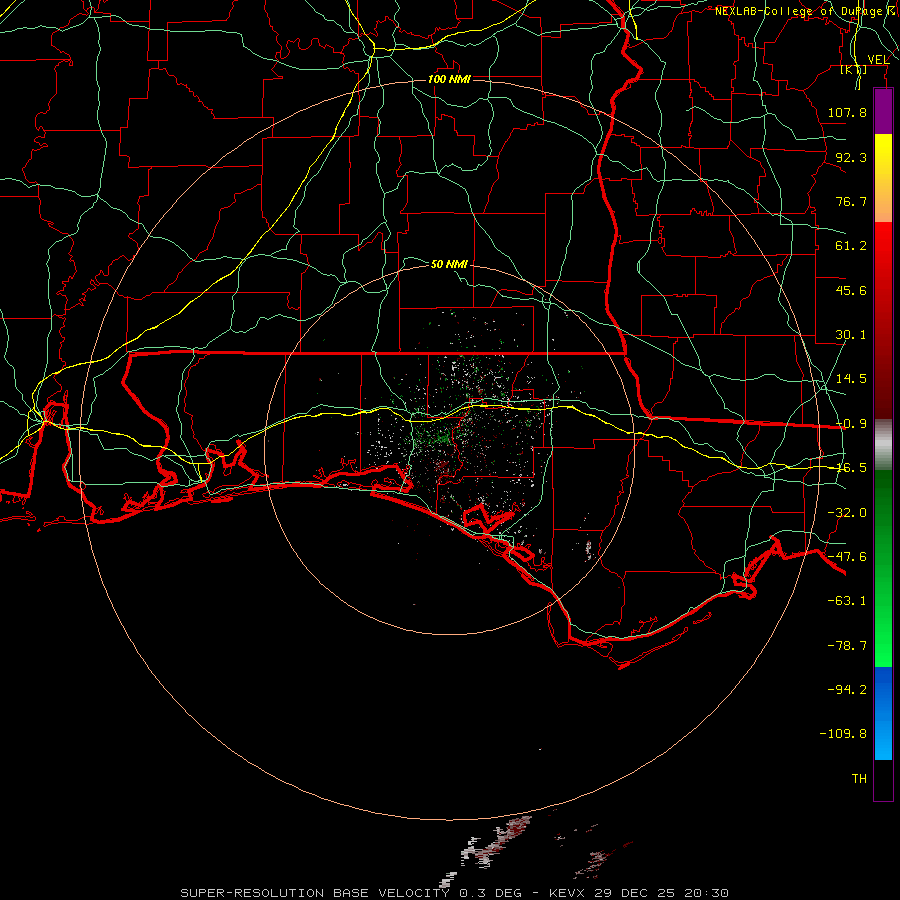
Task: Select the black TH segment of the color bar
Action: tap(883, 779)
